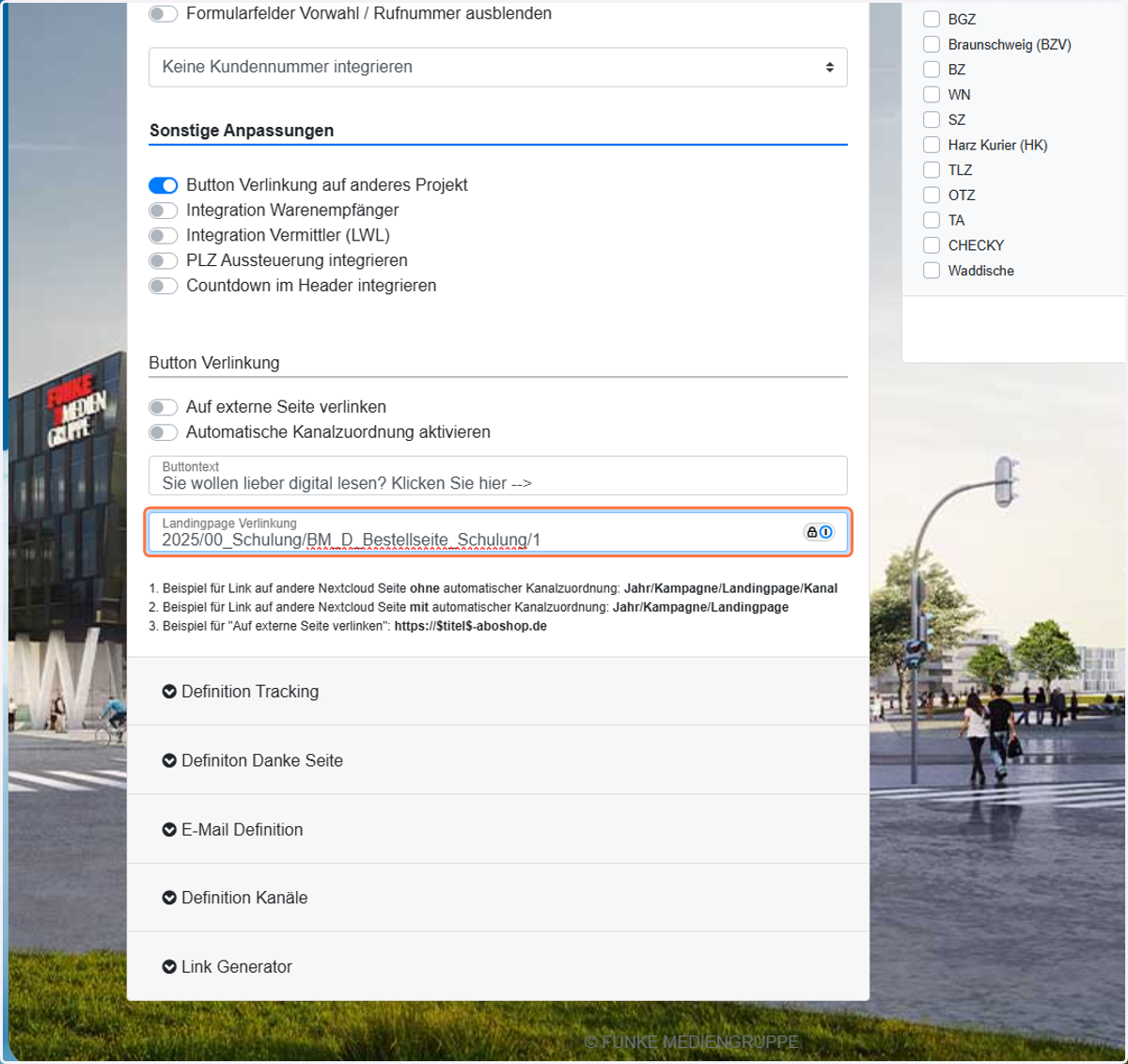Tick the OTZ checkbox
Screen dimensions: 1128x1064
[x=932, y=195]
